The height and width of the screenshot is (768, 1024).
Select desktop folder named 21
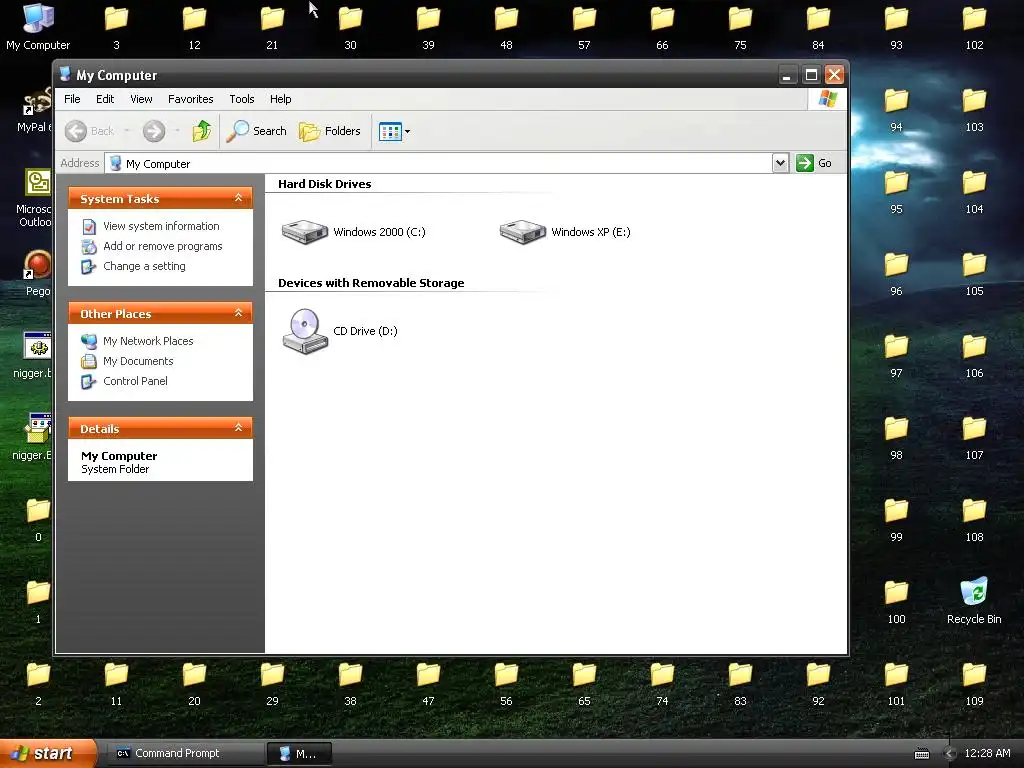click(272, 27)
